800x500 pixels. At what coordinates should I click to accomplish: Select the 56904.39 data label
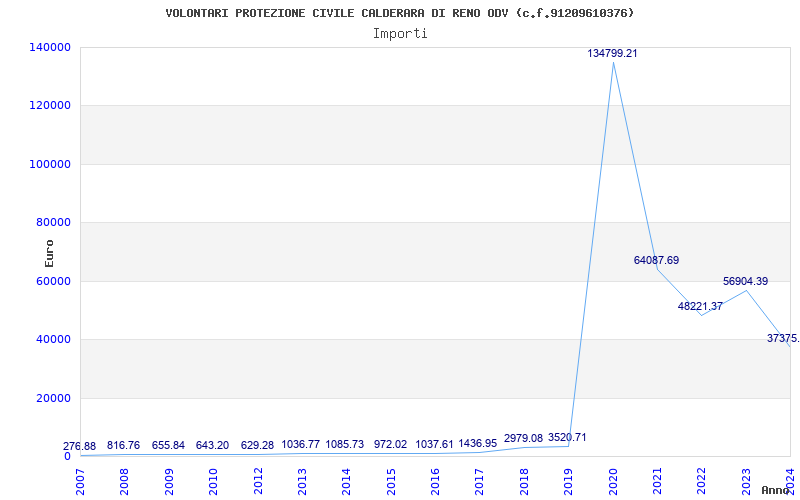(745, 281)
